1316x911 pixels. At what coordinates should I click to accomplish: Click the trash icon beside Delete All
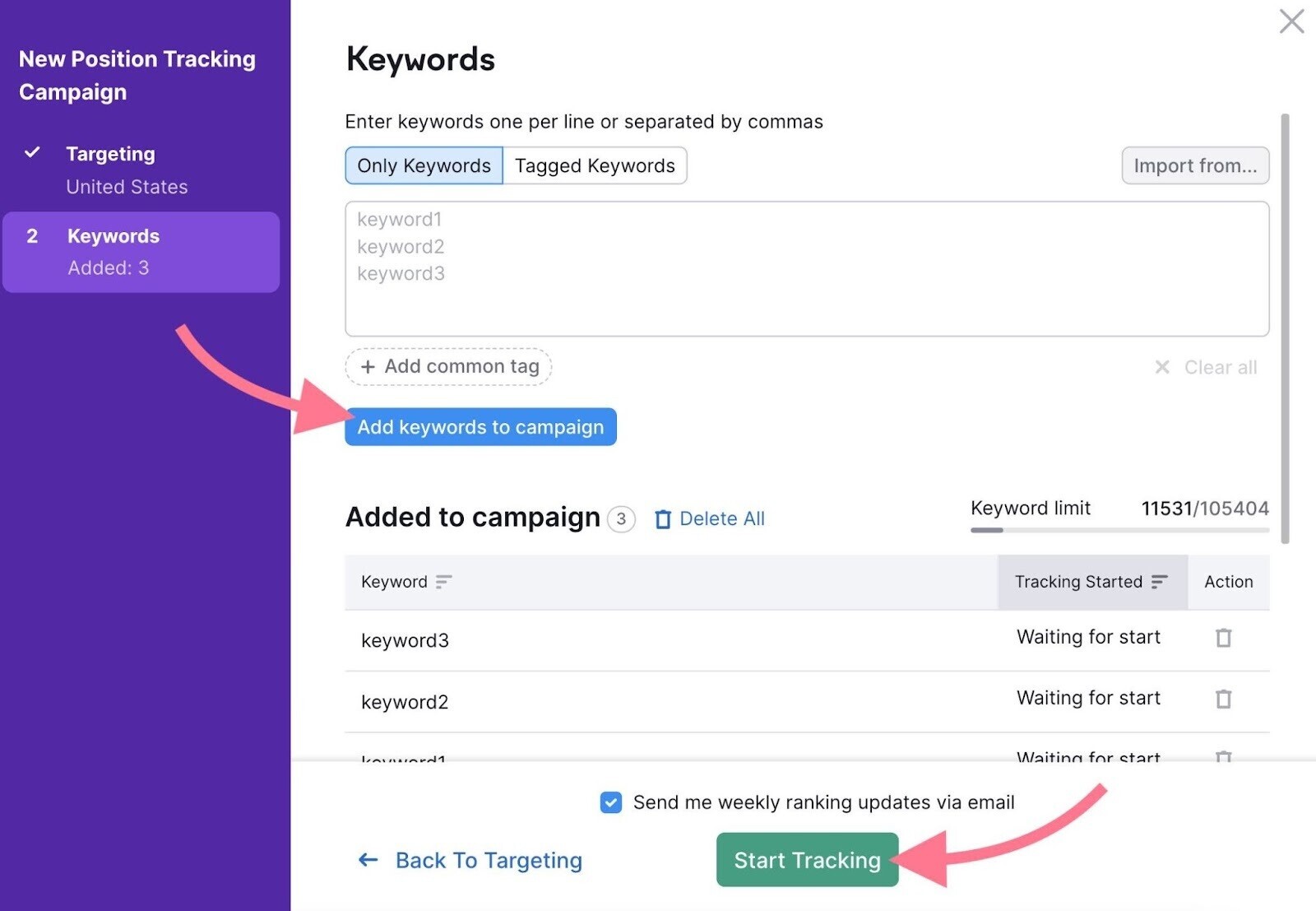(663, 518)
